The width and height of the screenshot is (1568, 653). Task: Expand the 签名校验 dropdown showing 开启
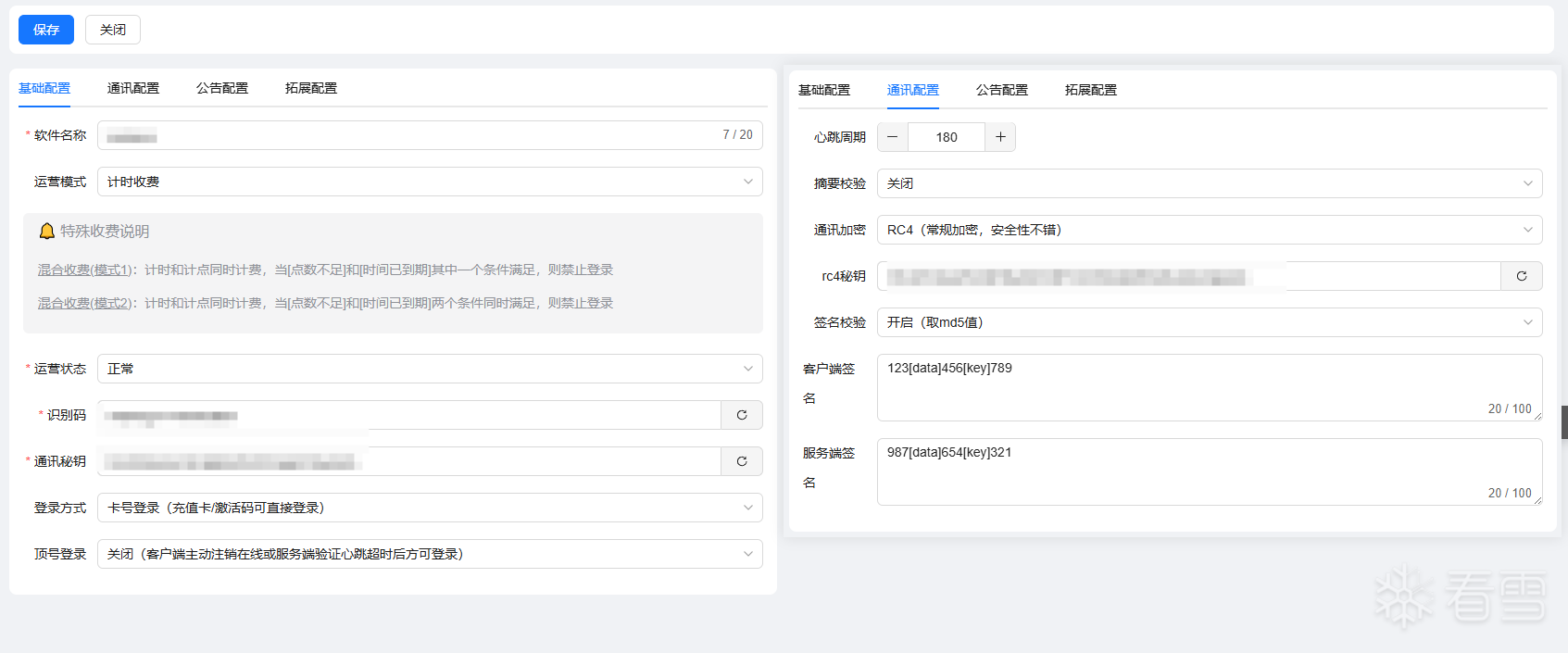point(1210,322)
